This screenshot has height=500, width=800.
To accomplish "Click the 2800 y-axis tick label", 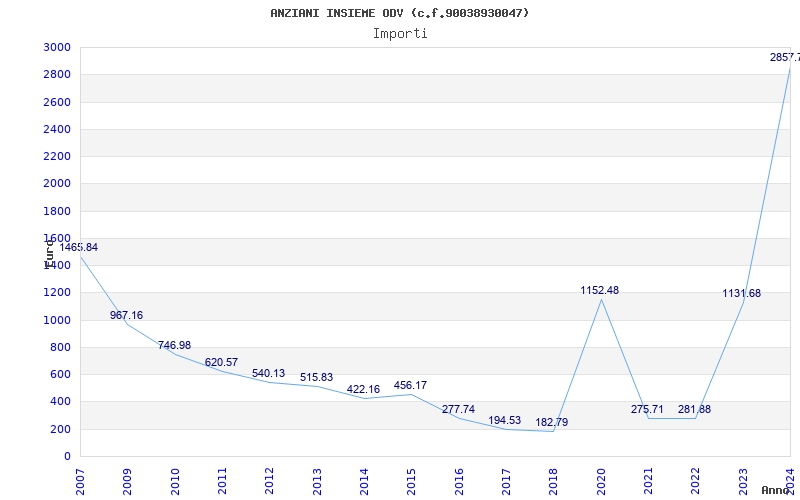I will click(57, 74).
